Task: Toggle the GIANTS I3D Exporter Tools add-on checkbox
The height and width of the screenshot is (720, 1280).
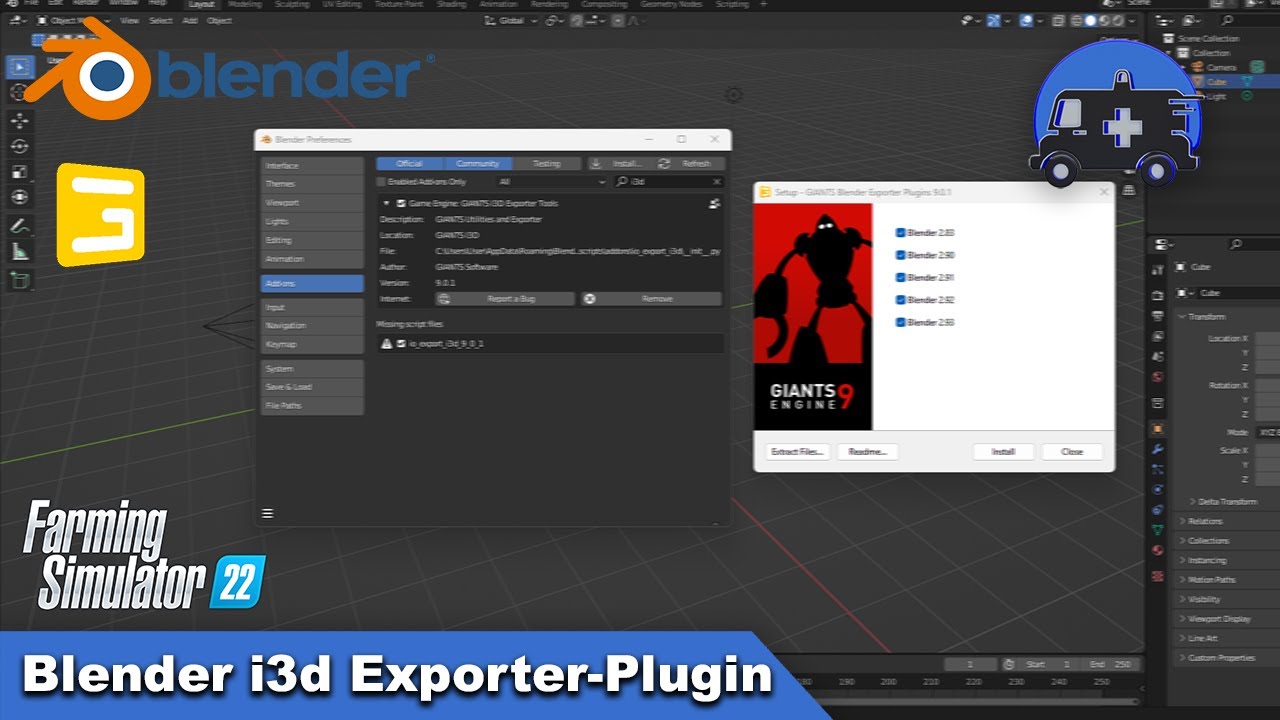Action: click(x=401, y=203)
